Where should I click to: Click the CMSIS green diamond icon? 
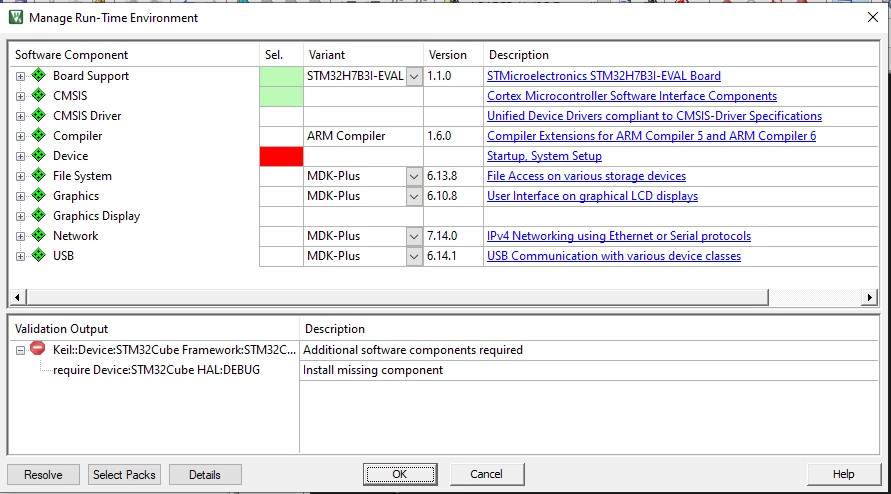pyautogui.click(x=39, y=95)
